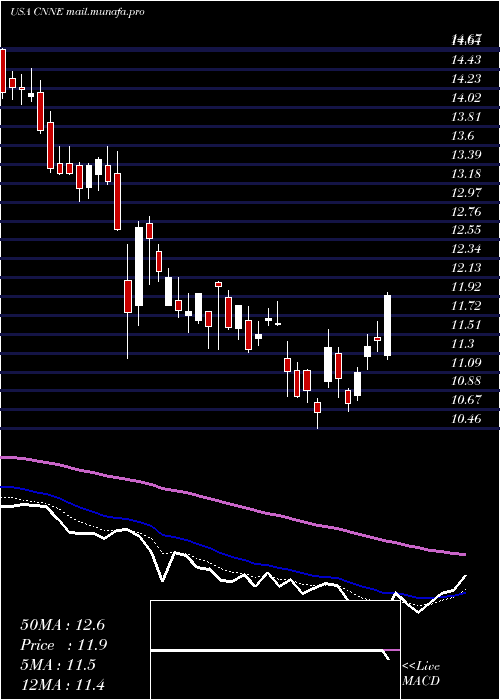Click the MACD inset box
500x700 pixels.
(x=275, y=650)
